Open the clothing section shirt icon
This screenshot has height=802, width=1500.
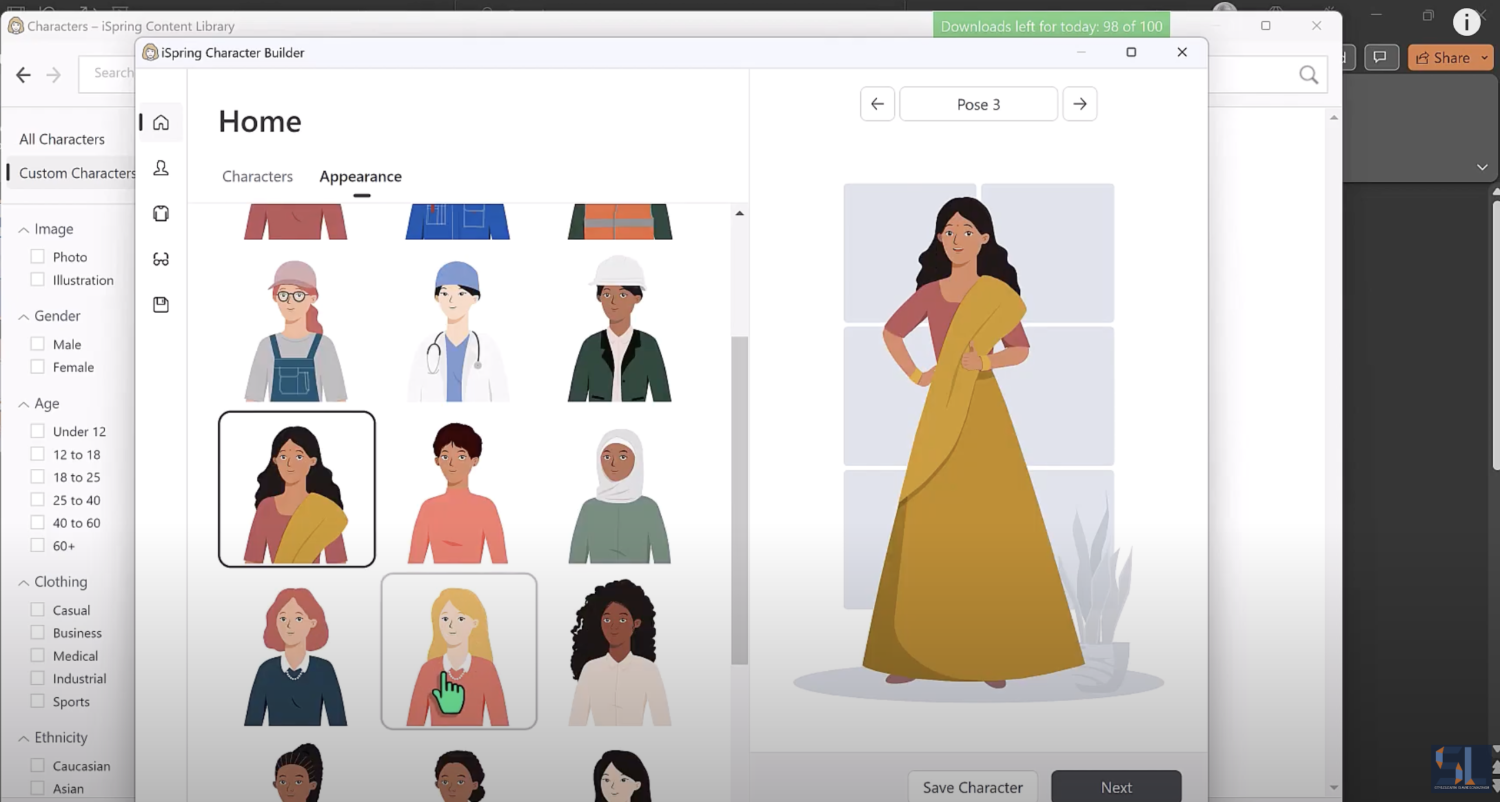point(161,213)
